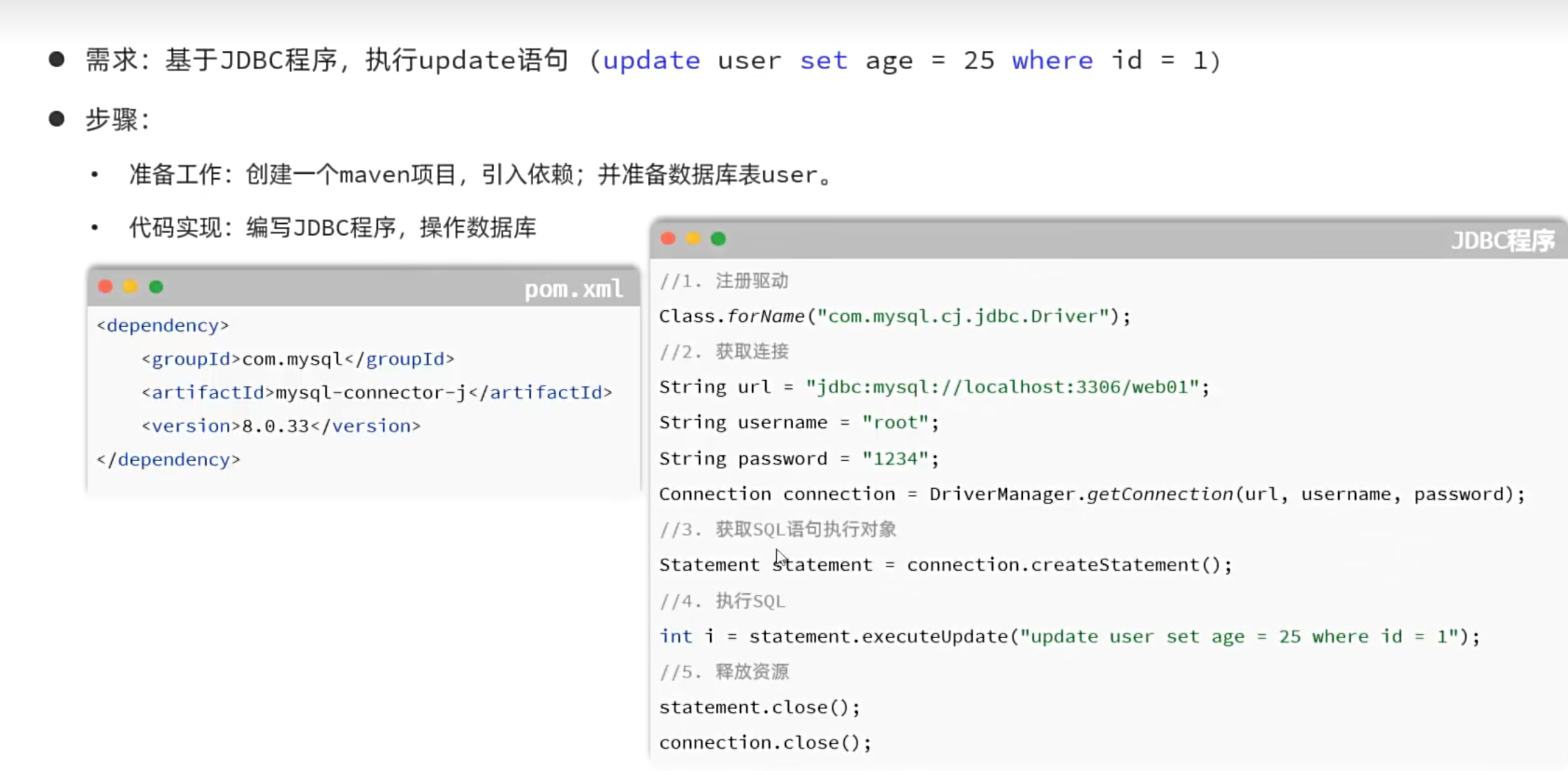Click connection.close() line
1568x771 pixels.
tap(764, 742)
